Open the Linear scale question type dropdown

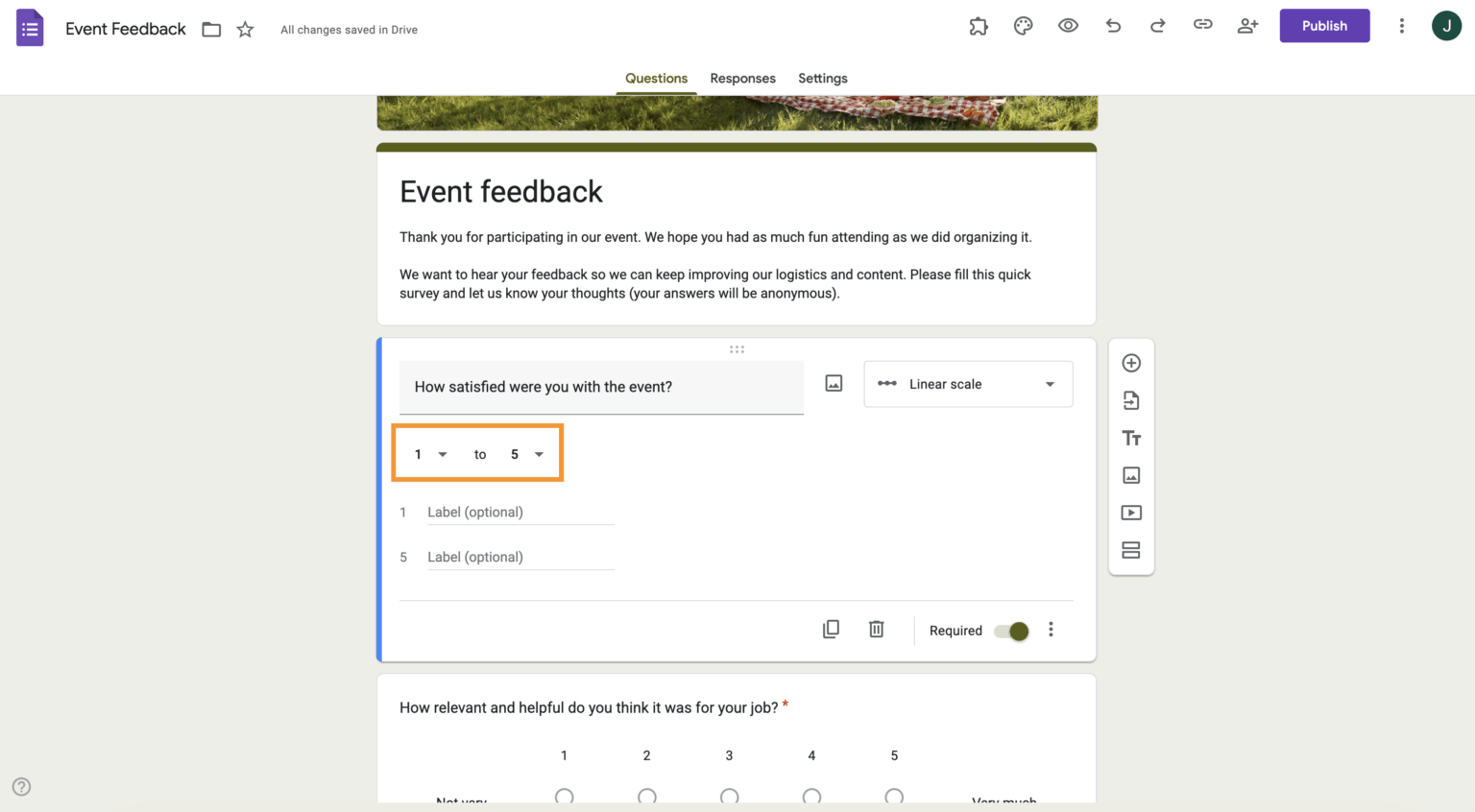(967, 384)
